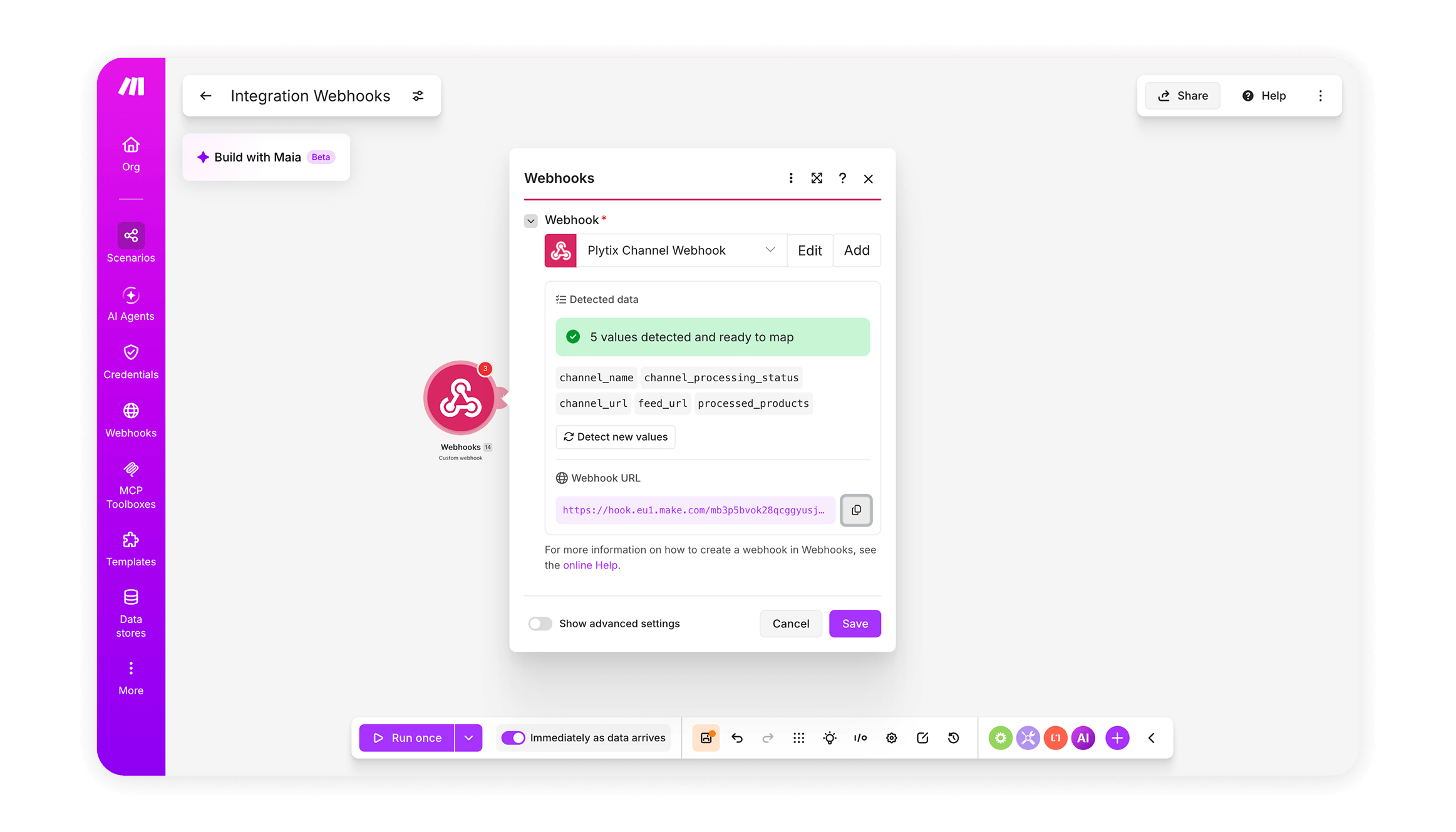Toggle Show advanced settings switch
The width and height of the screenshot is (1456, 832).
tap(540, 624)
